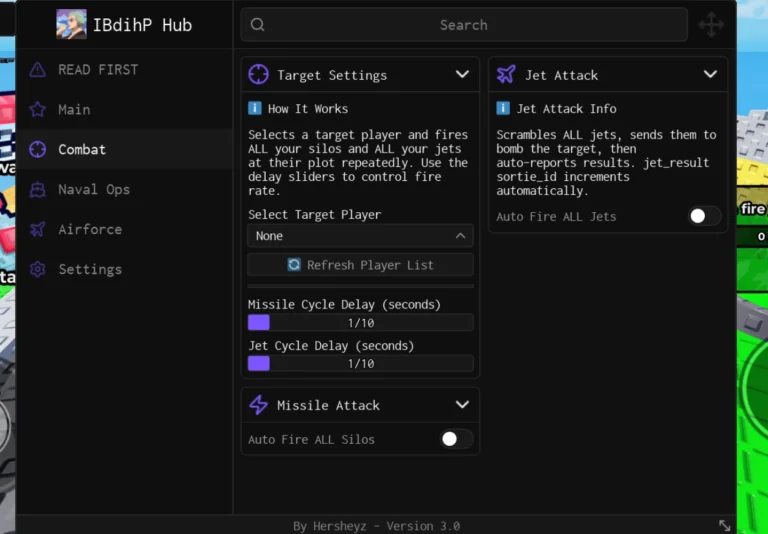
Task: Click the Jet Attack Info icon
Action: point(503,108)
